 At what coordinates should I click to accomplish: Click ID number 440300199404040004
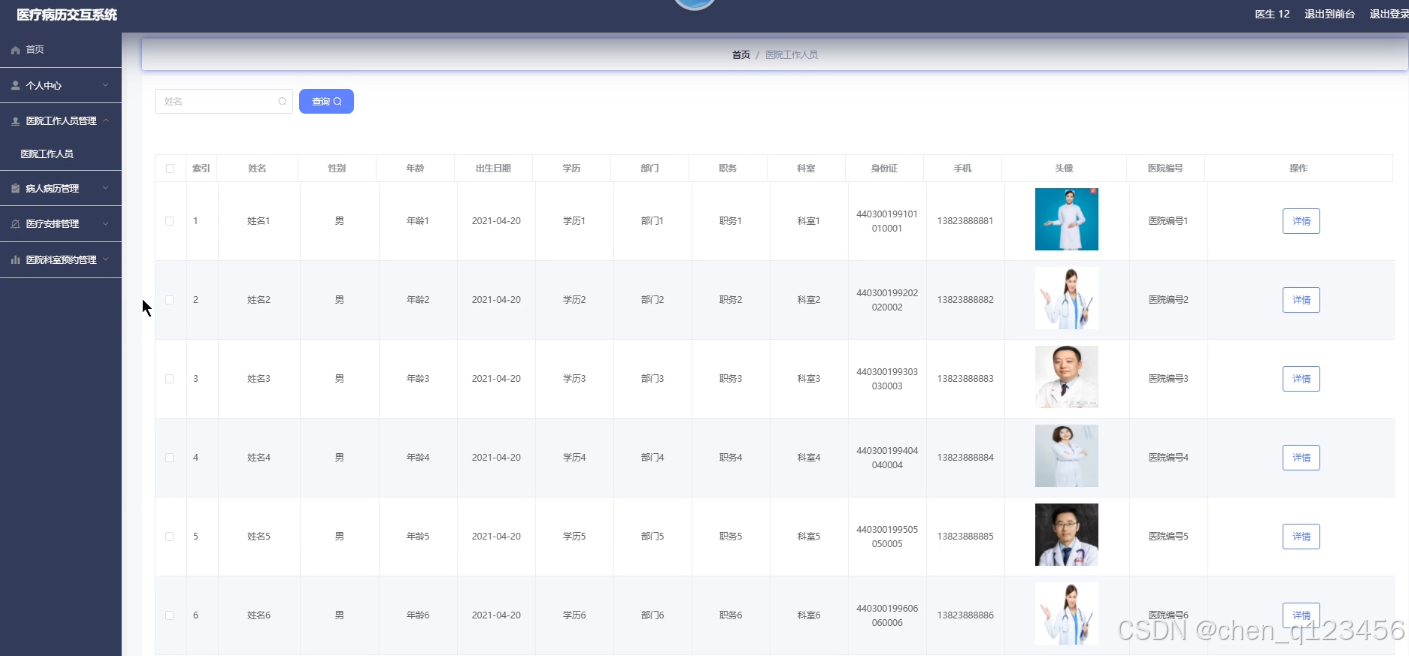point(887,458)
